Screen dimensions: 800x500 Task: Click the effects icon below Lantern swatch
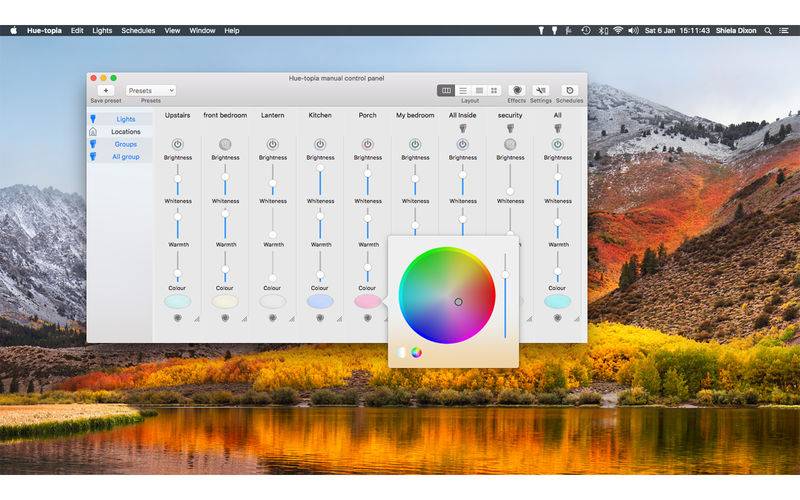pos(272,318)
